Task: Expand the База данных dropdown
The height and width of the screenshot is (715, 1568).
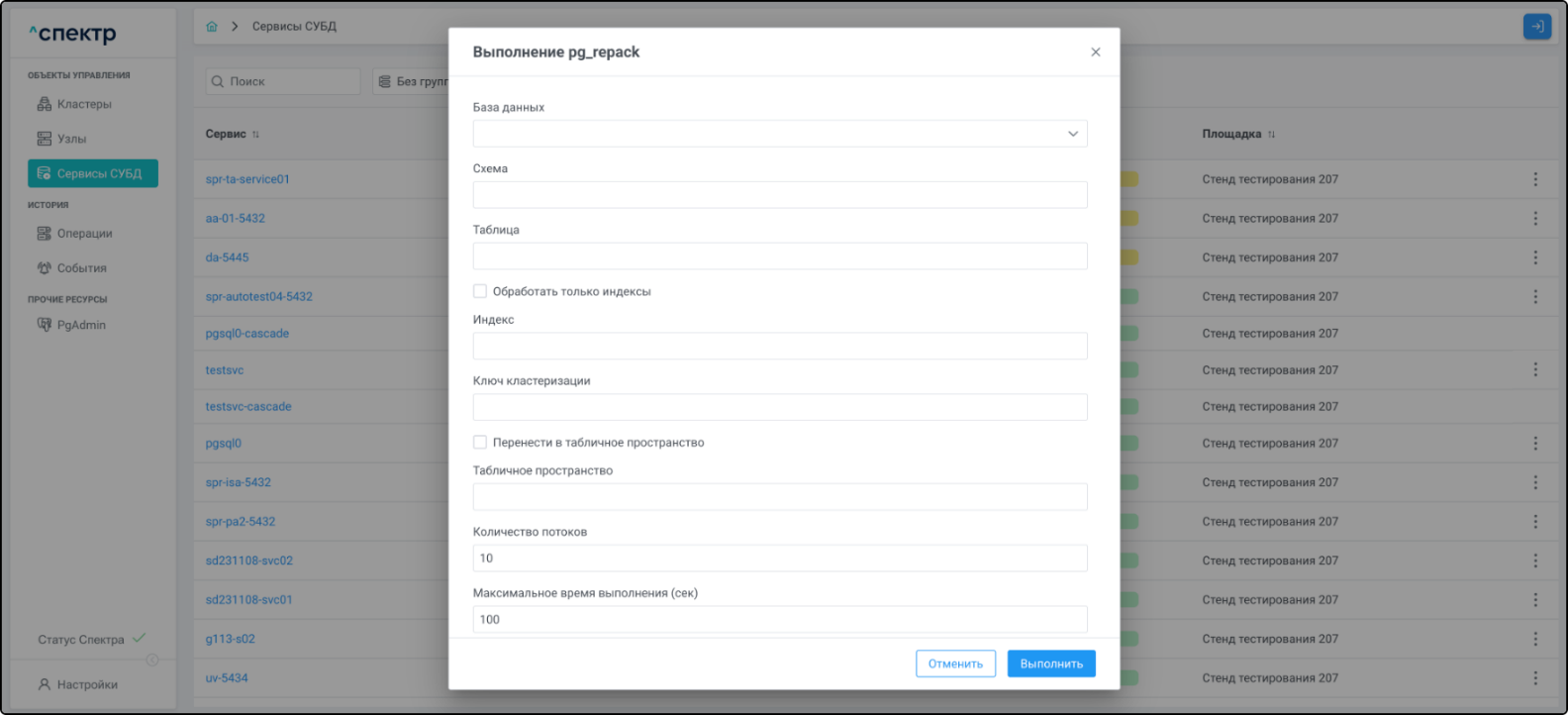Action: coord(1072,134)
